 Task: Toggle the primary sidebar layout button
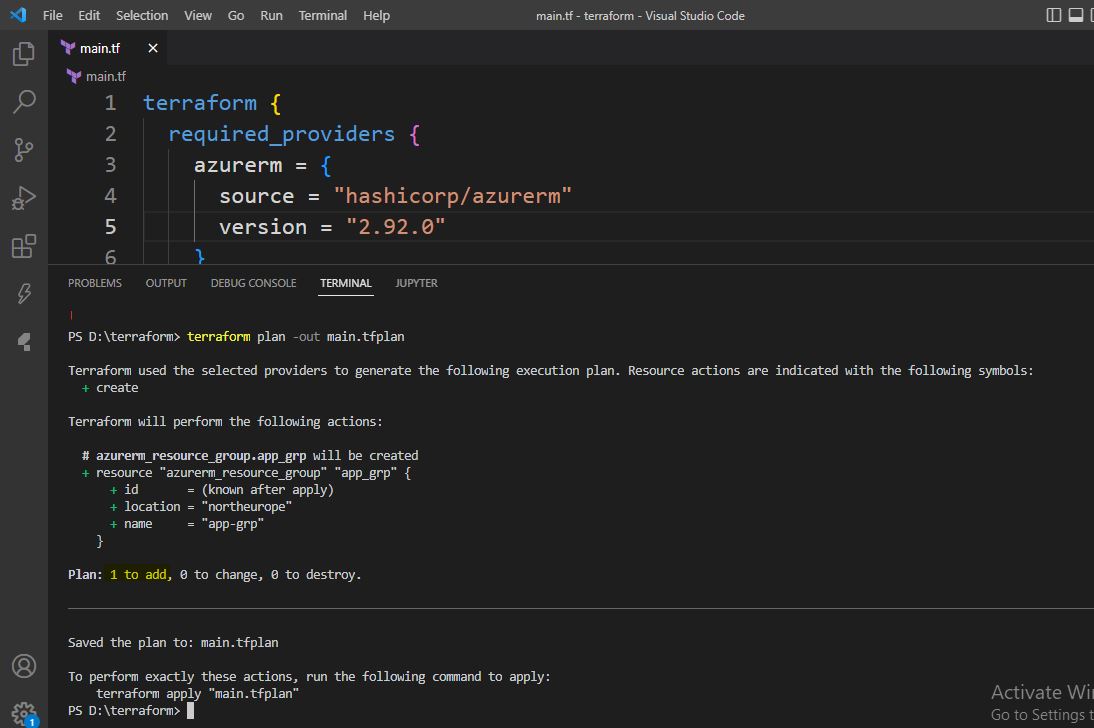point(1054,15)
